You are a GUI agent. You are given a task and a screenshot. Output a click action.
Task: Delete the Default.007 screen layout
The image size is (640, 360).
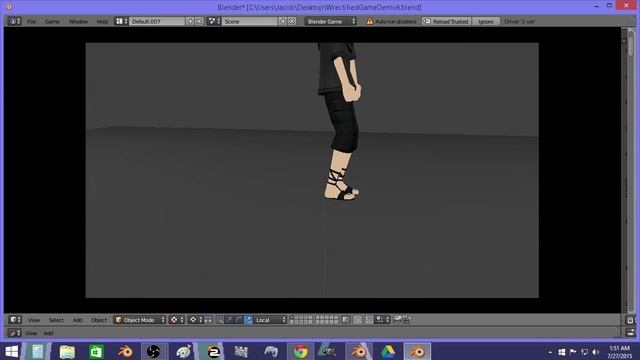click(199, 21)
